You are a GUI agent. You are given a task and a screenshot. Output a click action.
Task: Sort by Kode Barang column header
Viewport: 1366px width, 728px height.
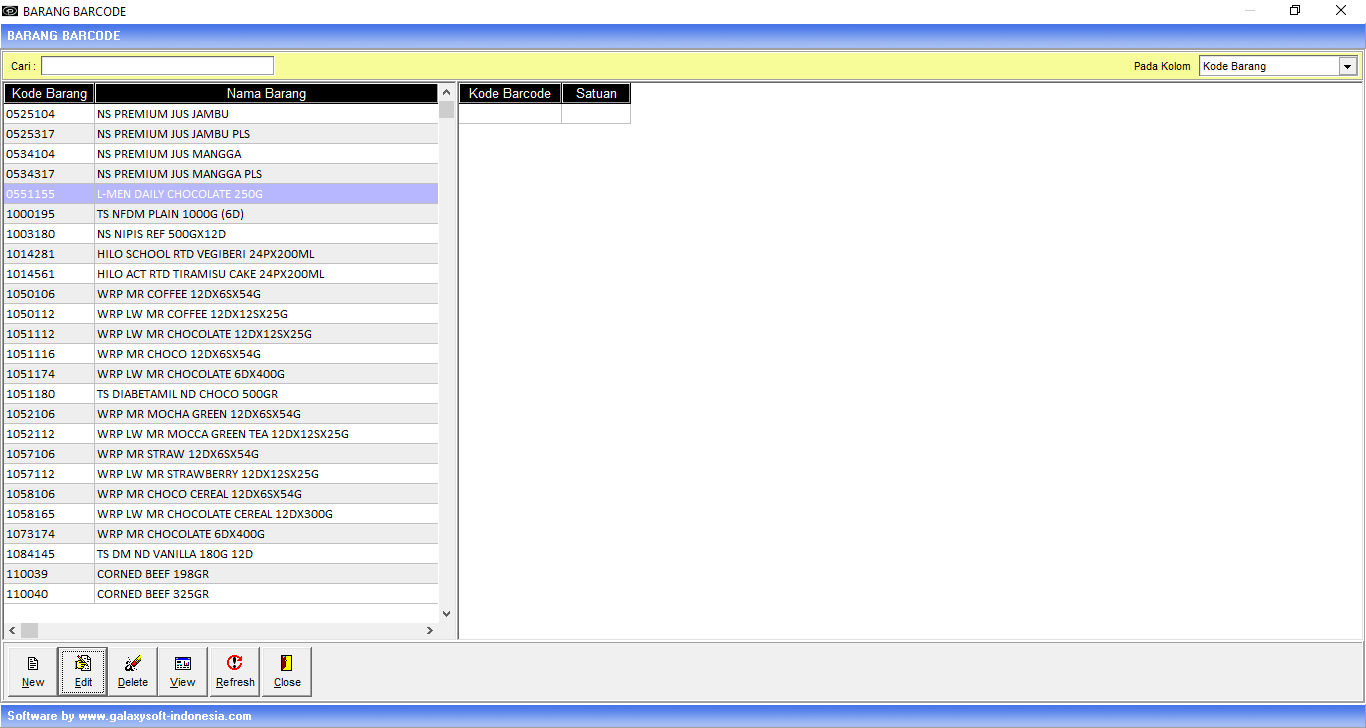point(49,93)
